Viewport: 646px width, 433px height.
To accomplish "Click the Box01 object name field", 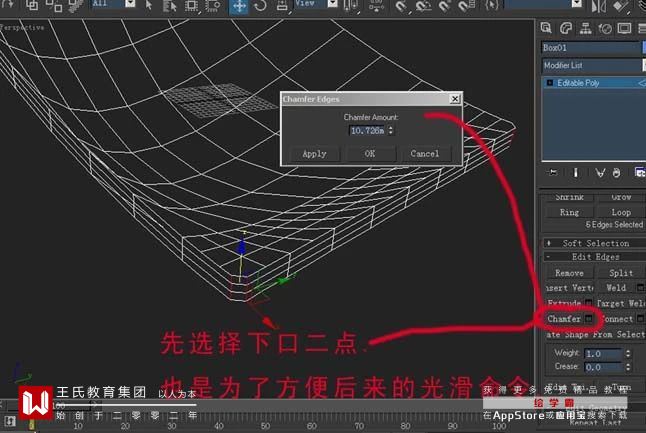I will point(591,47).
